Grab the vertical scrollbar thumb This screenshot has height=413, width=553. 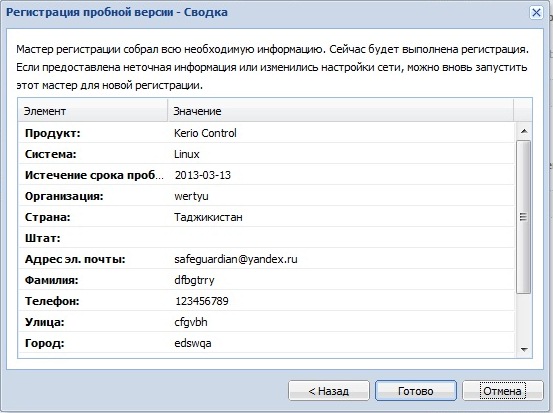[524, 217]
